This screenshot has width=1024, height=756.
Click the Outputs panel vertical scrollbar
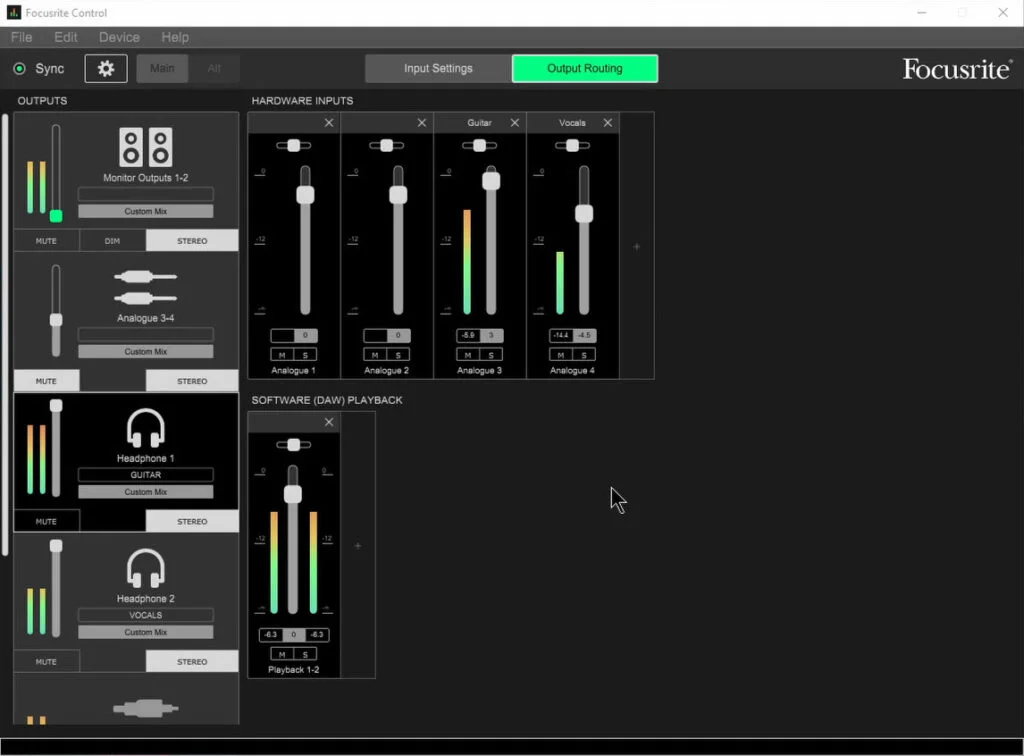click(5, 335)
